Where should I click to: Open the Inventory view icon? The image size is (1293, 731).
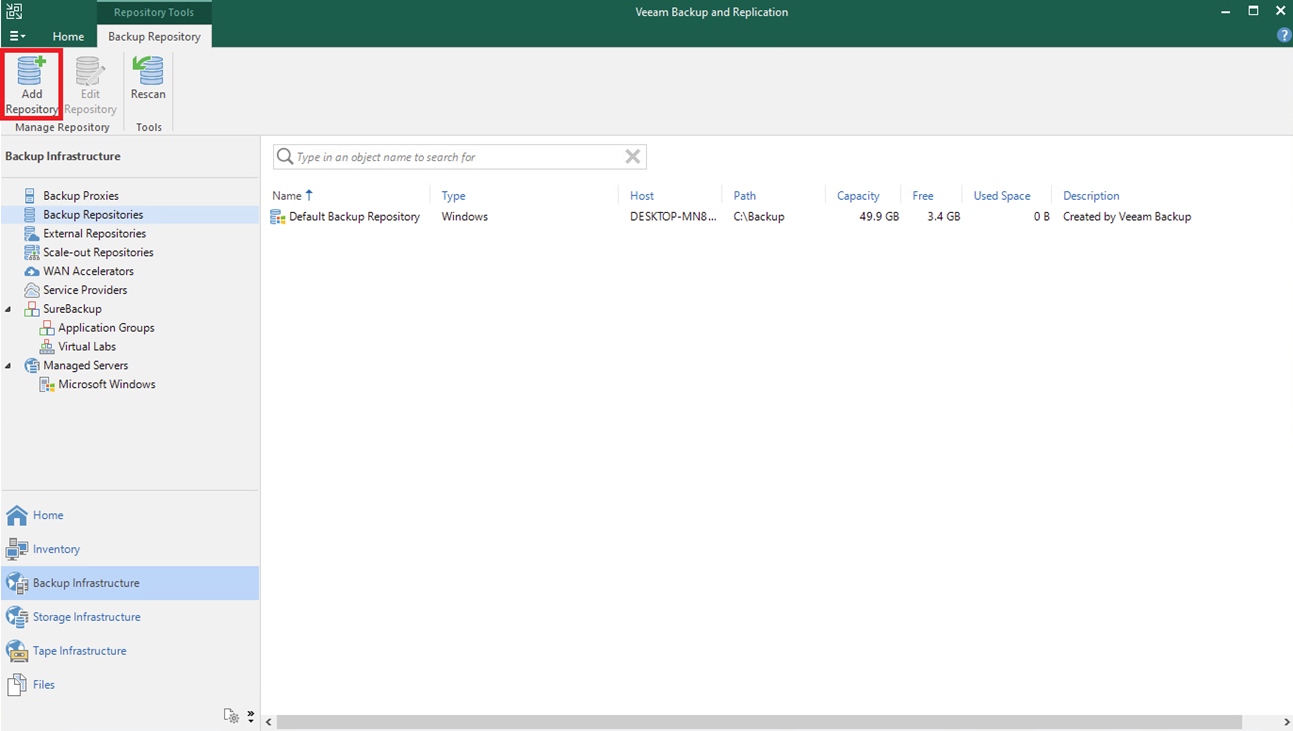click(17, 549)
